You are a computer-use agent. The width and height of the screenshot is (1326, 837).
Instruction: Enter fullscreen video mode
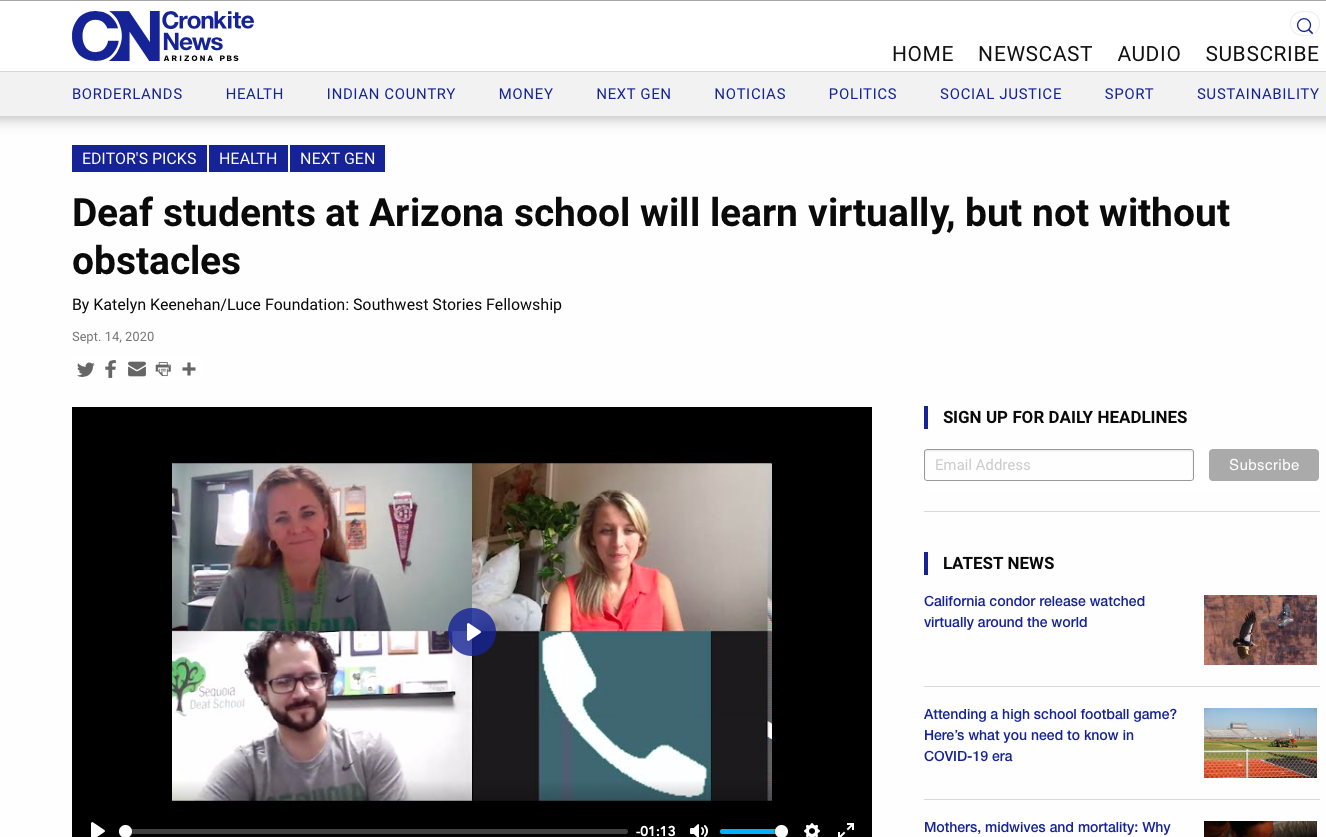coord(845,830)
